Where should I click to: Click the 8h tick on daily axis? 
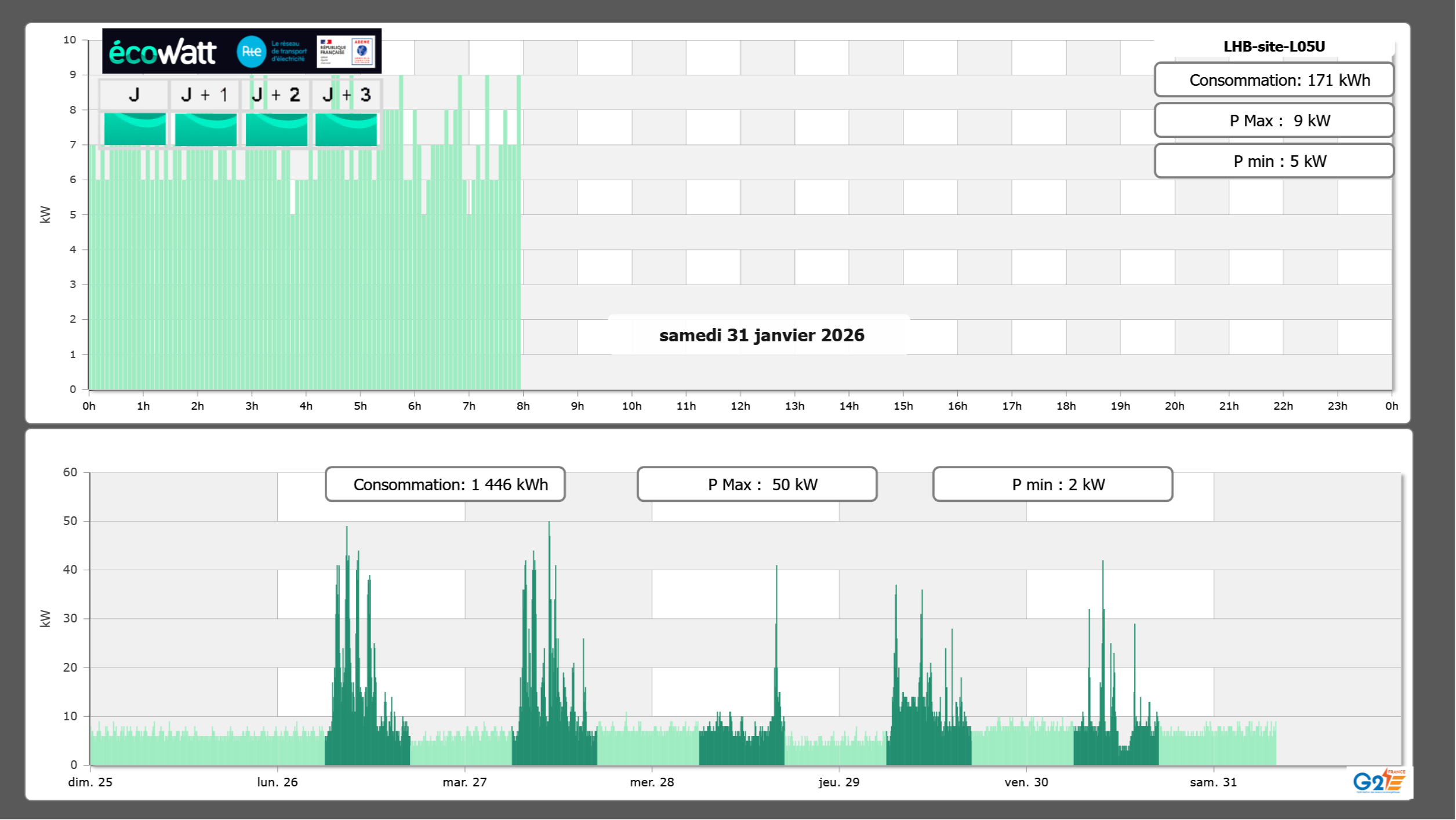(523, 406)
